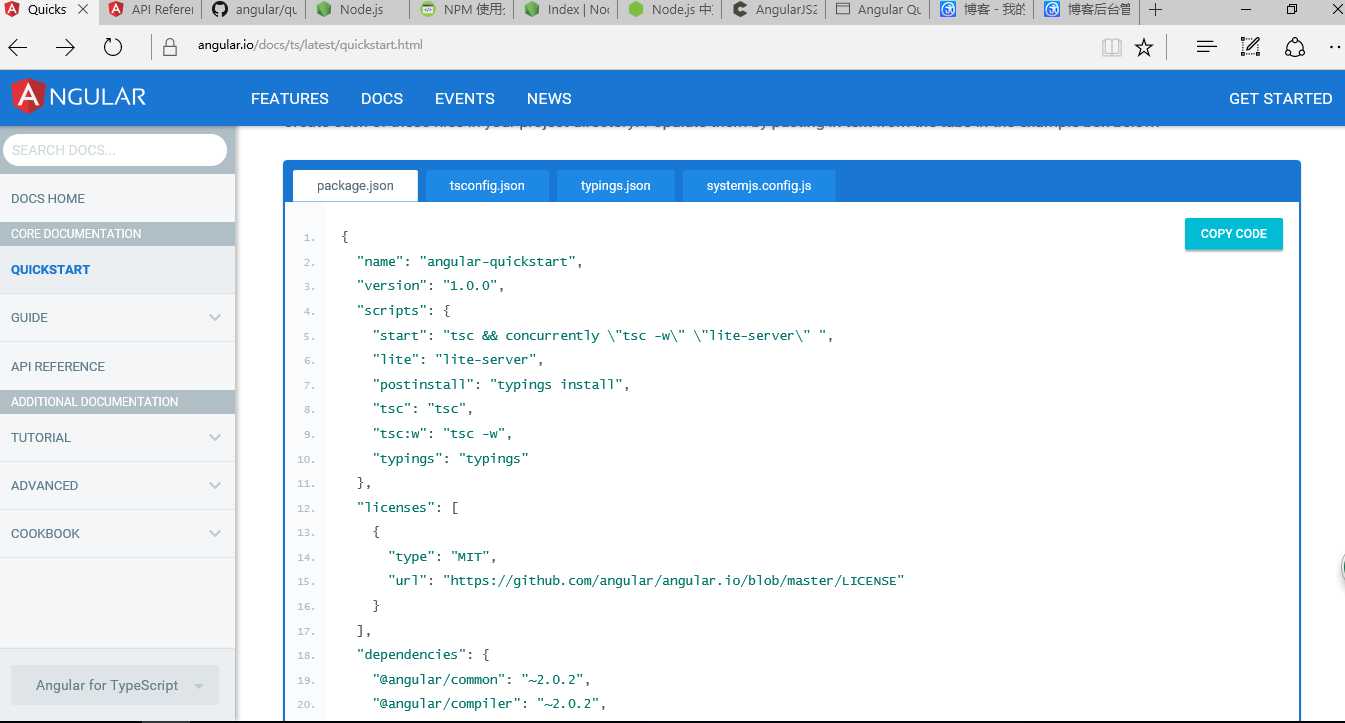
Task: Switch to the Node.js browser tab
Action: [x=358, y=10]
